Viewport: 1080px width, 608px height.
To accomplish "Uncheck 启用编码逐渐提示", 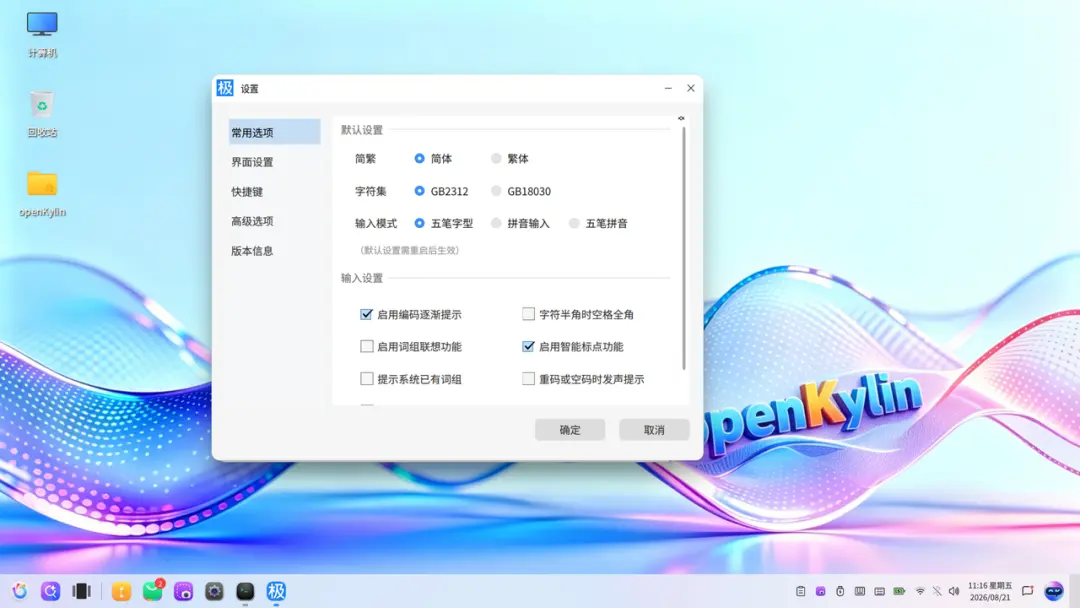I will (366, 314).
